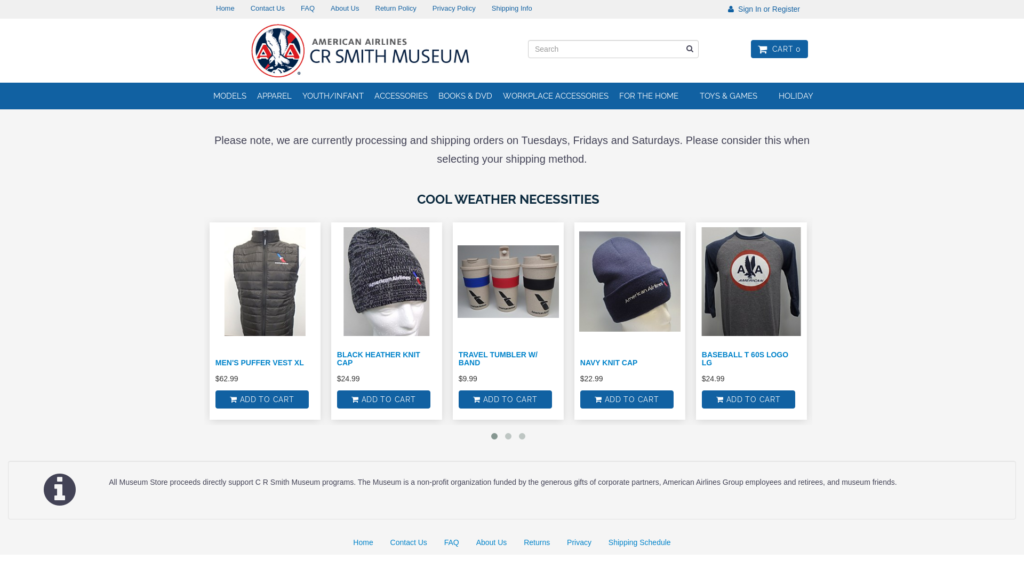View the Baseball T 60s Logo image

click(x=751, y=282)
